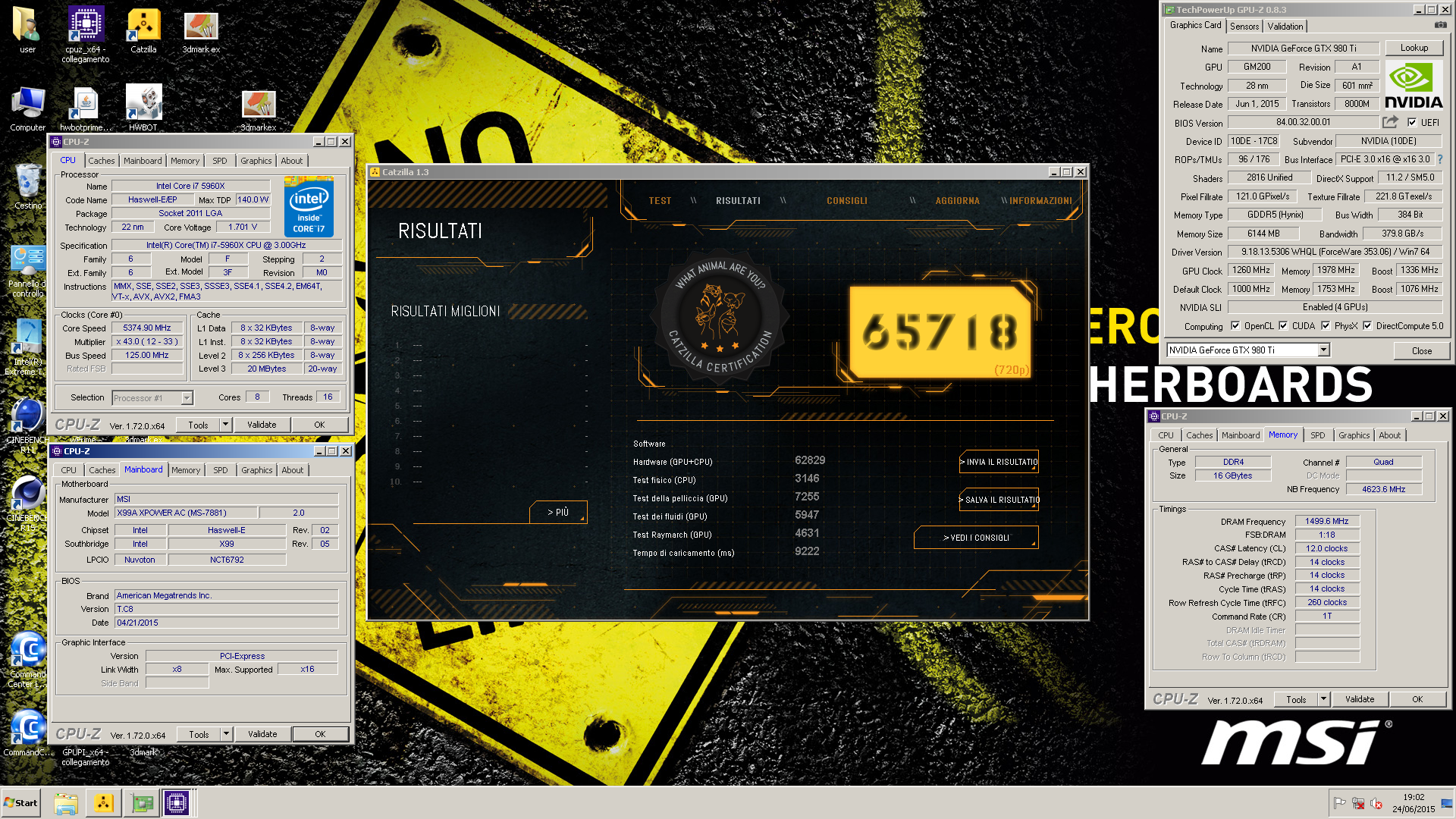This screenshot has width=1456, height=819.
Task: Launch the Catzilla desktop shortcut
Action: 143,30
